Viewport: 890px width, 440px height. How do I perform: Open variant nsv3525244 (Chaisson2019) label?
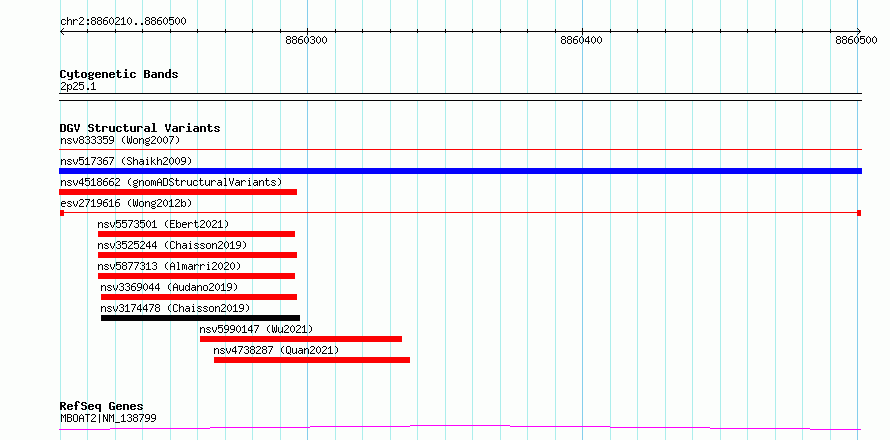coord(173,245)
